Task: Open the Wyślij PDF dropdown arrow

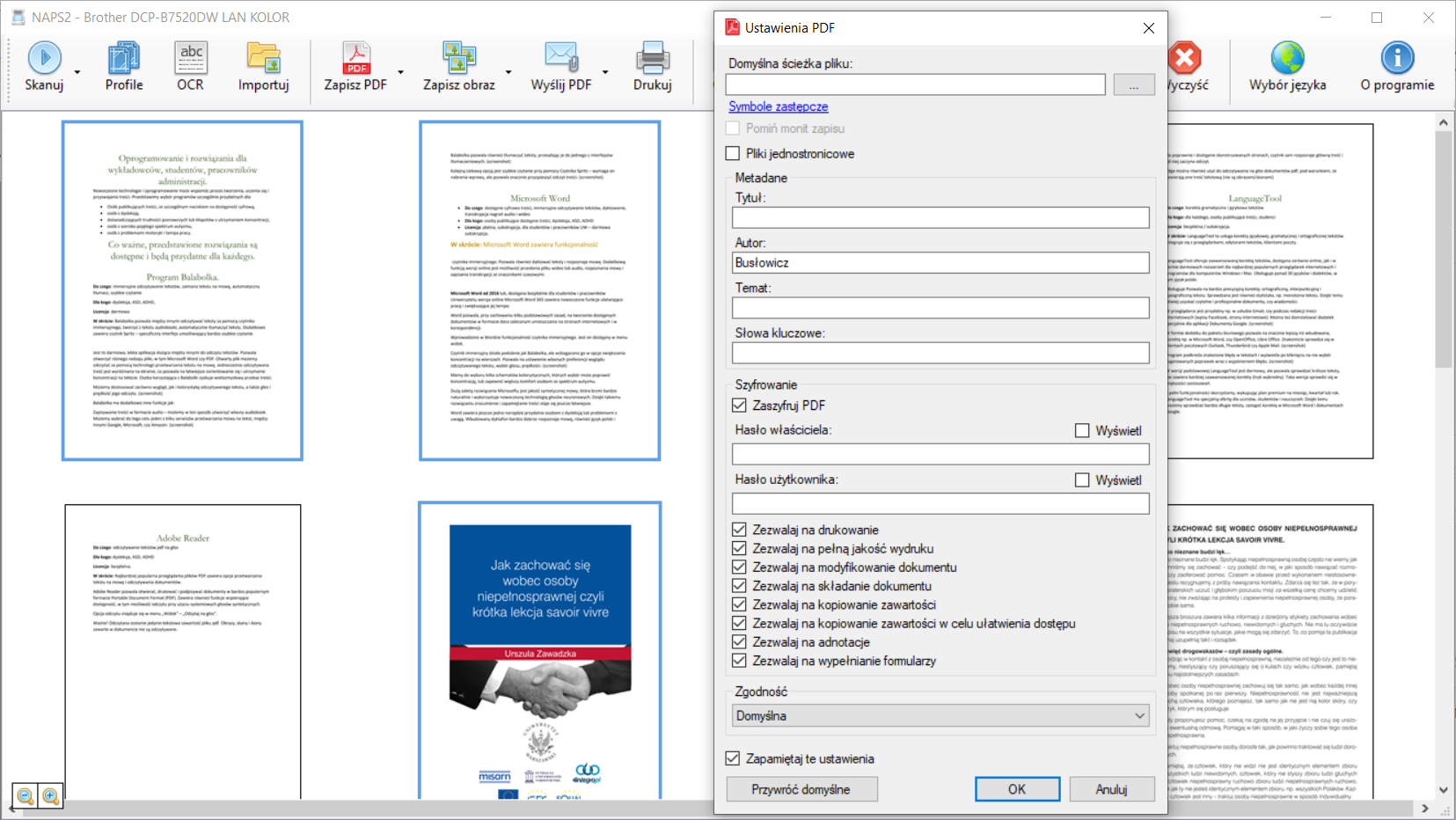Action: coord(604,73)
